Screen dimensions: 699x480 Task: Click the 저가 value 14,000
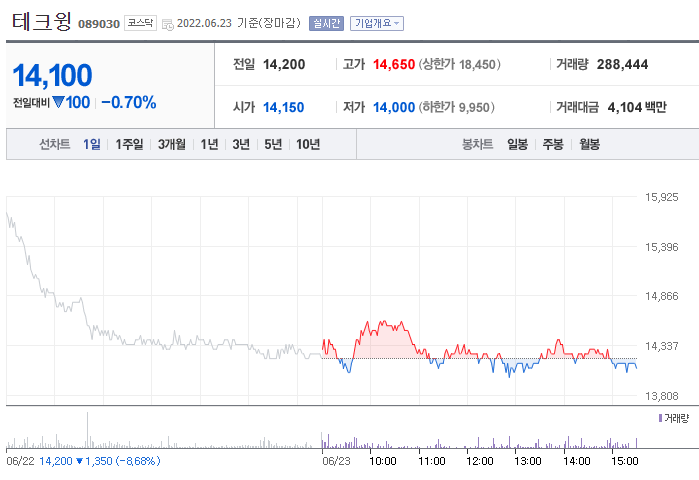(x=394, y=107)
